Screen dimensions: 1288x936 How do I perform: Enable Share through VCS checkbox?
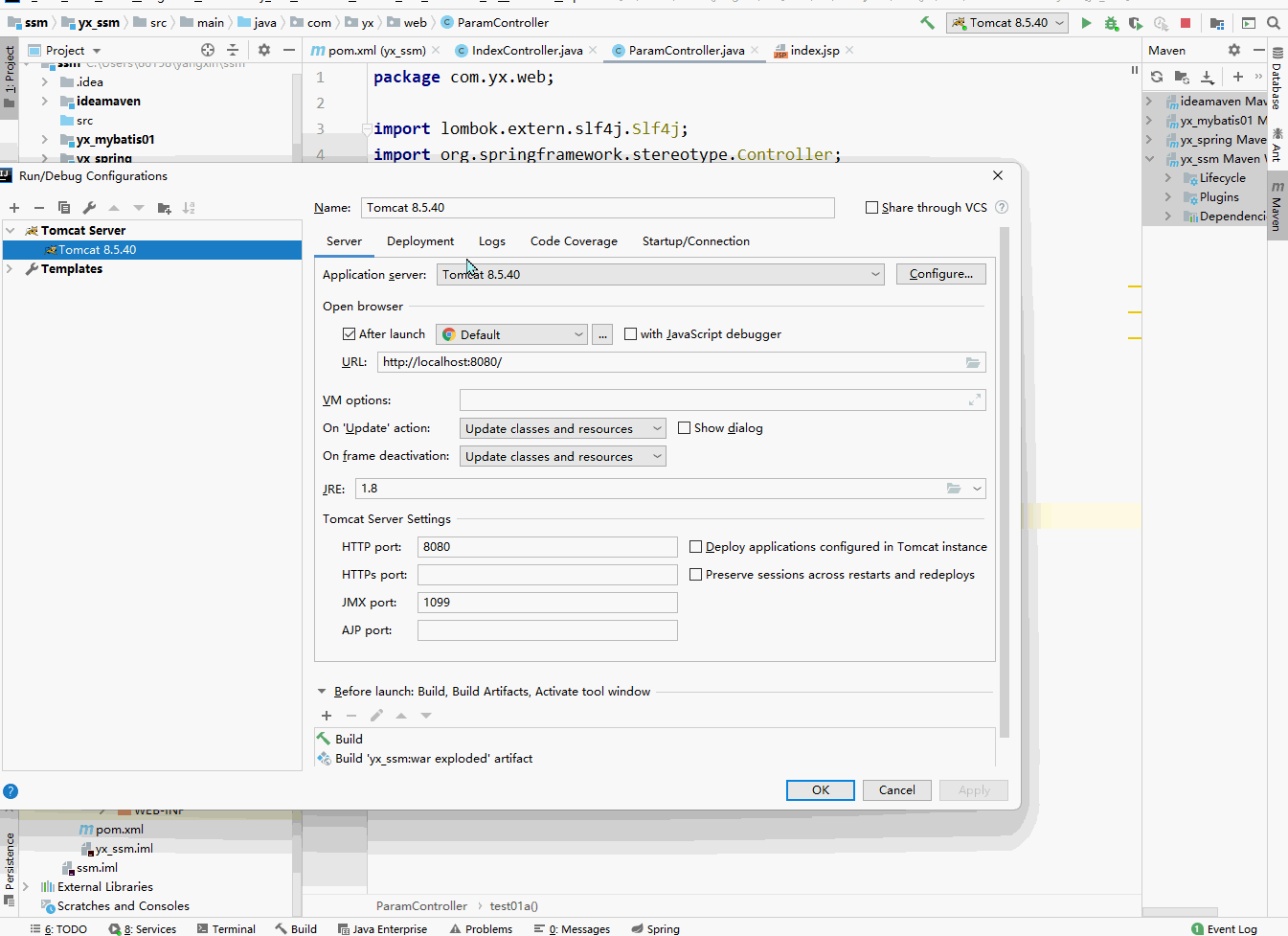click(871, 207)
